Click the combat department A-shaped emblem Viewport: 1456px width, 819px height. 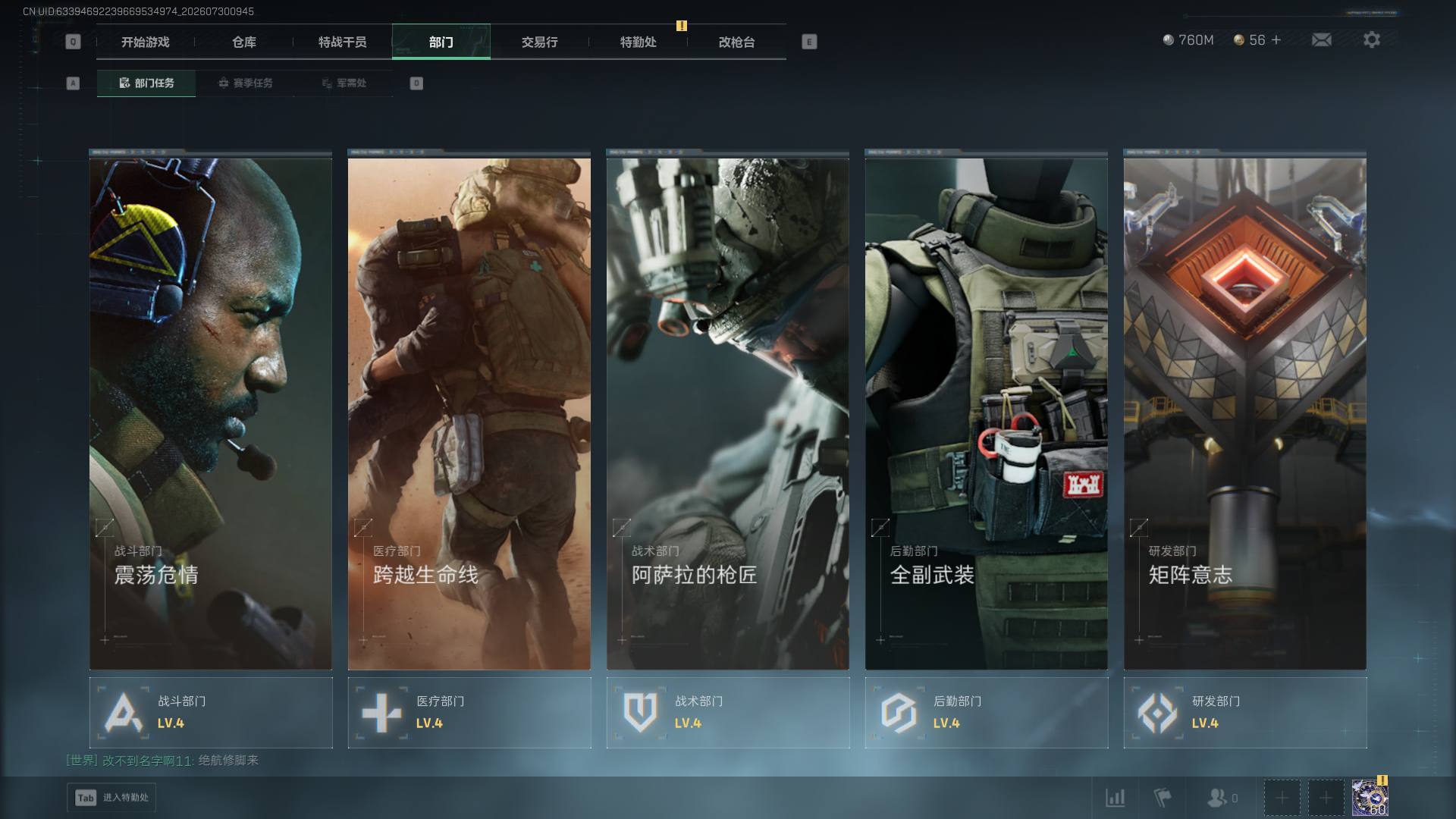[123, 713]
